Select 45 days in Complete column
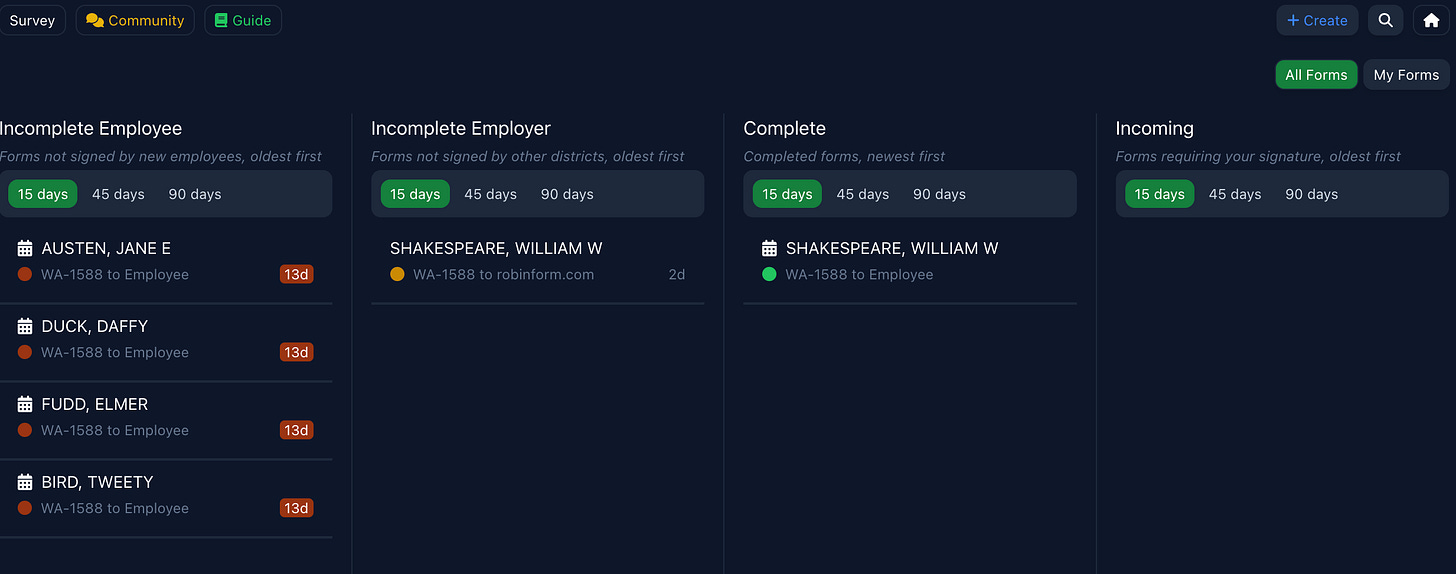The height and width of the screenshot is (574, 1456). [863, 194]
